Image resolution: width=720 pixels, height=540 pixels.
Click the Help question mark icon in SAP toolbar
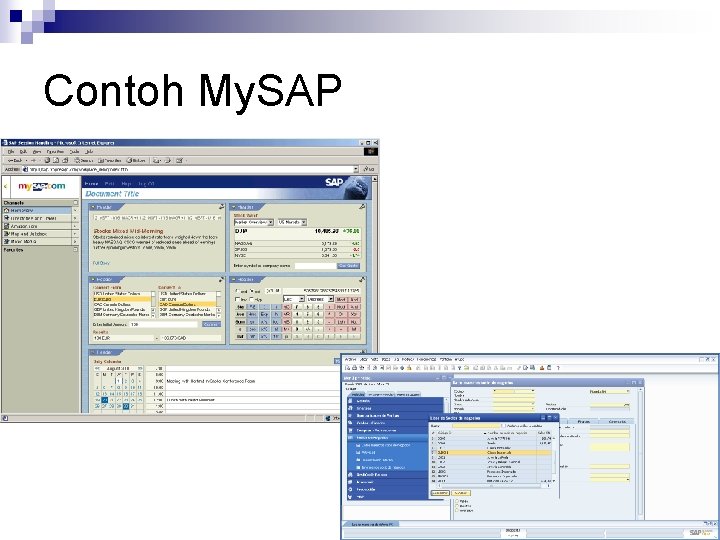[558, 368]
